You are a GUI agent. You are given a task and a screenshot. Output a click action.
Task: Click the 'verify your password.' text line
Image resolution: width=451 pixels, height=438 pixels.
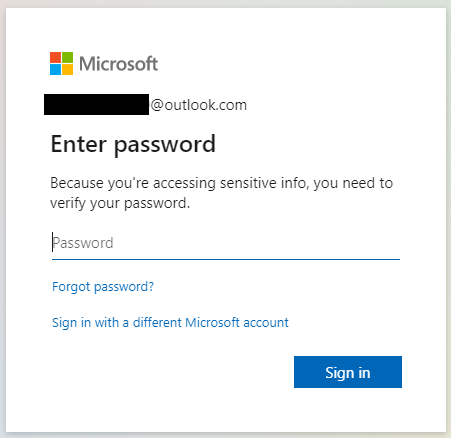coord(120,203)
